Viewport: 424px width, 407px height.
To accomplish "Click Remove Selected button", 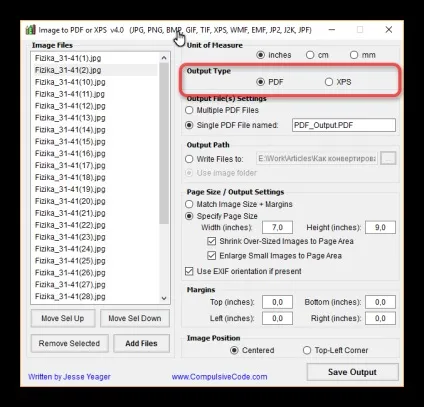I will point(69,343).
